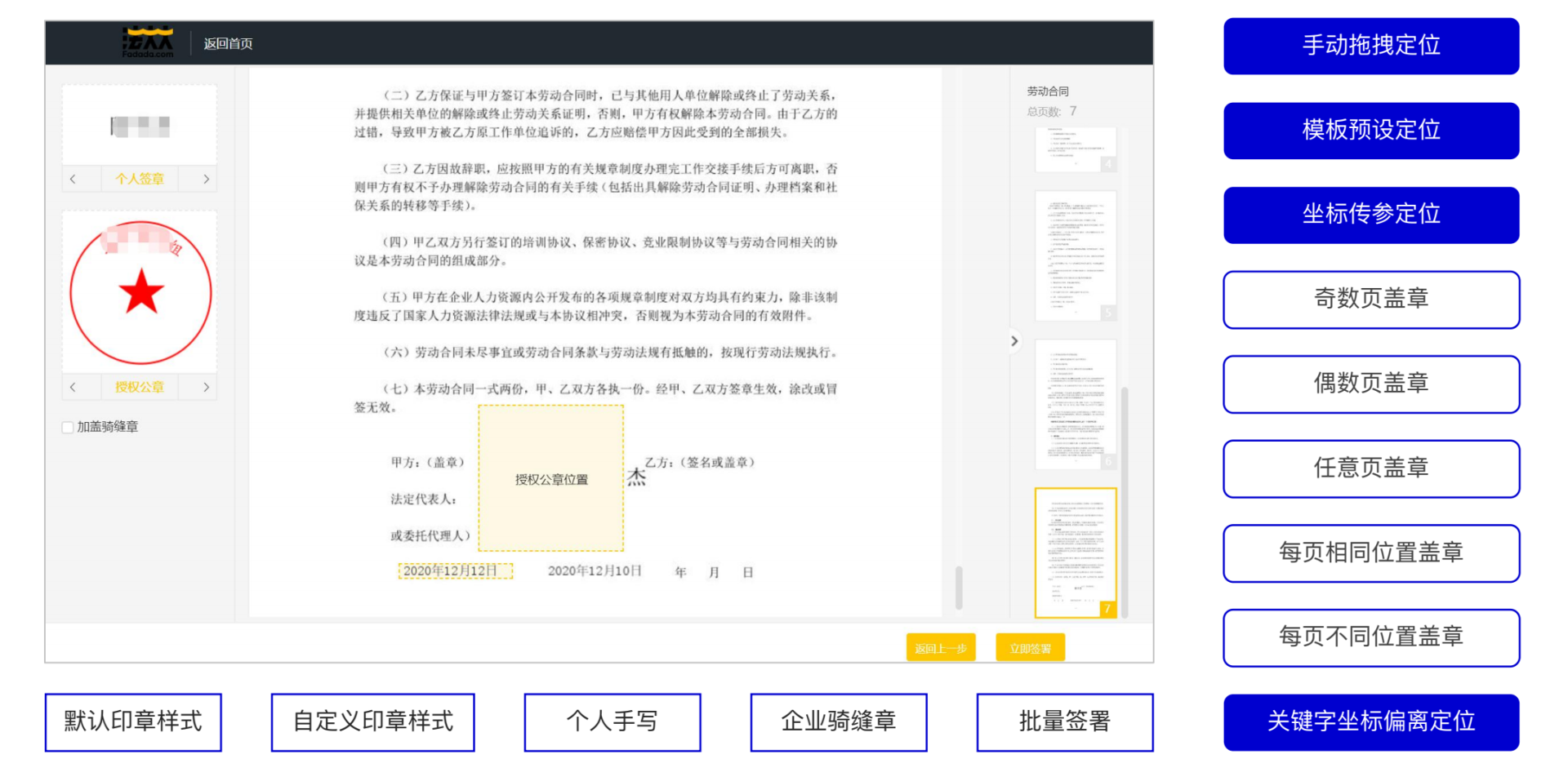Collapse the page thumbnail panel with the arrow
1568x768 pixels.
[1014, 341]
